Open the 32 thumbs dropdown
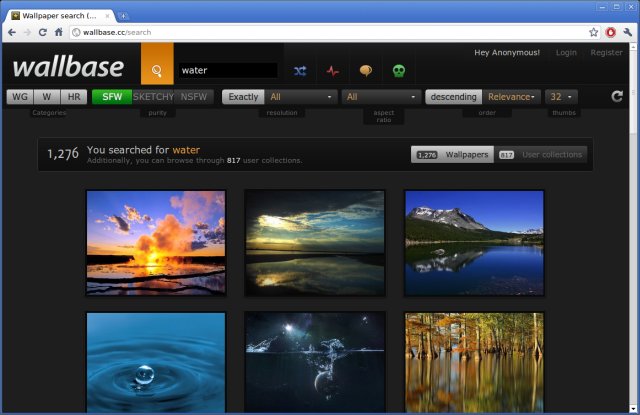This screenshot has width=640, height=415. (561, 97)
